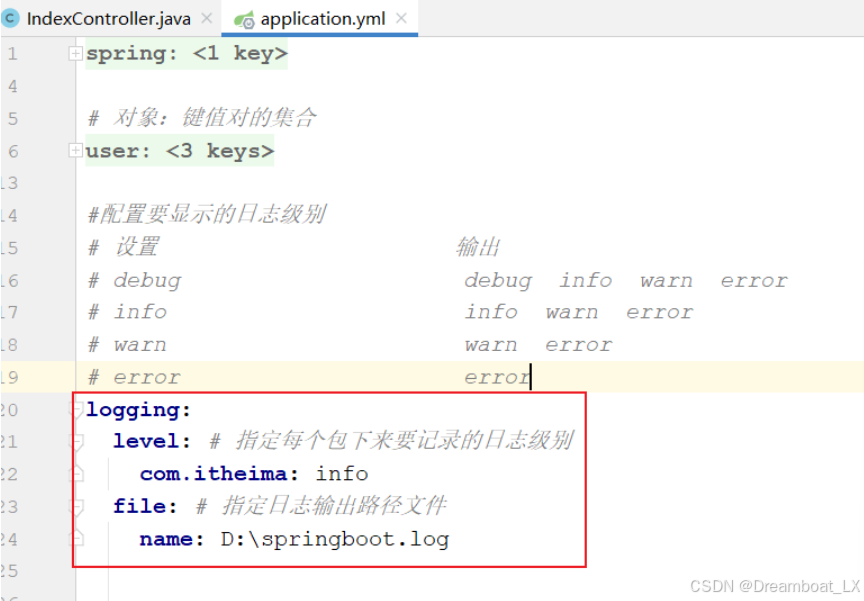The image size is (864, 601).
Task: Click 'error' output on the warn row
Action: tap(579, 345)
